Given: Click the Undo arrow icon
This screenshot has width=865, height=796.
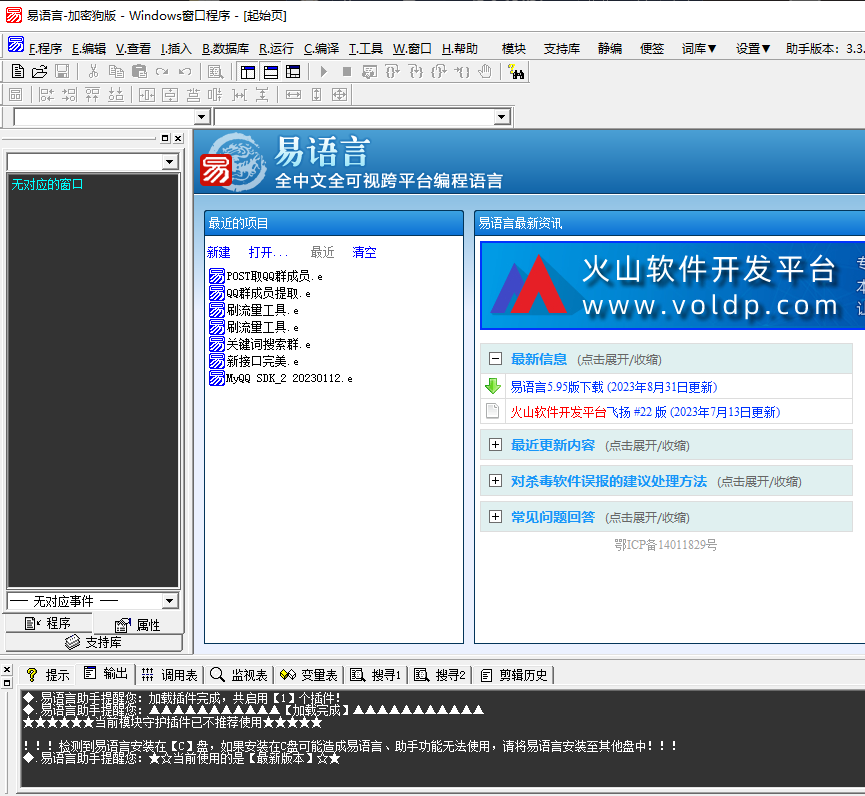Looking at the screenshot, I should pos(185,72).
